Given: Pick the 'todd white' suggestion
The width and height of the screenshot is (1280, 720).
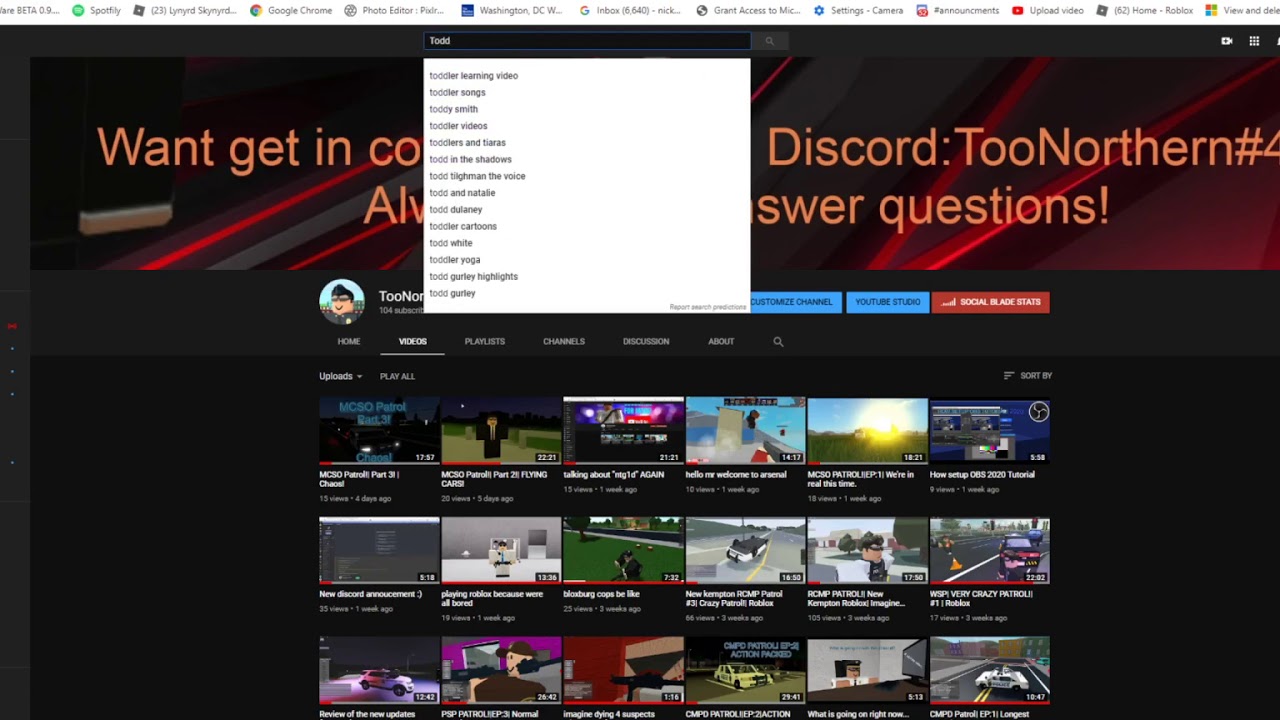Looking at the screenshot, I should pos(587,243).
